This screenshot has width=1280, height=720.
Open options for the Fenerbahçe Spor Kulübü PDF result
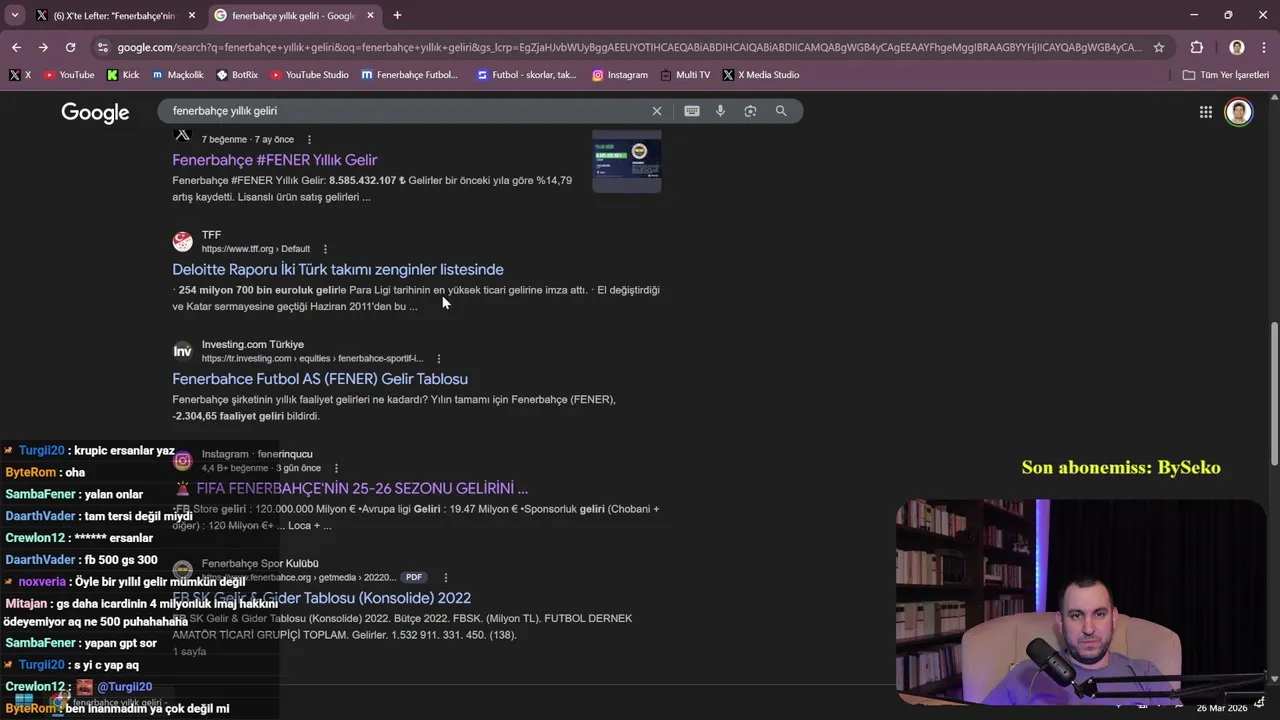click(445, 578)
